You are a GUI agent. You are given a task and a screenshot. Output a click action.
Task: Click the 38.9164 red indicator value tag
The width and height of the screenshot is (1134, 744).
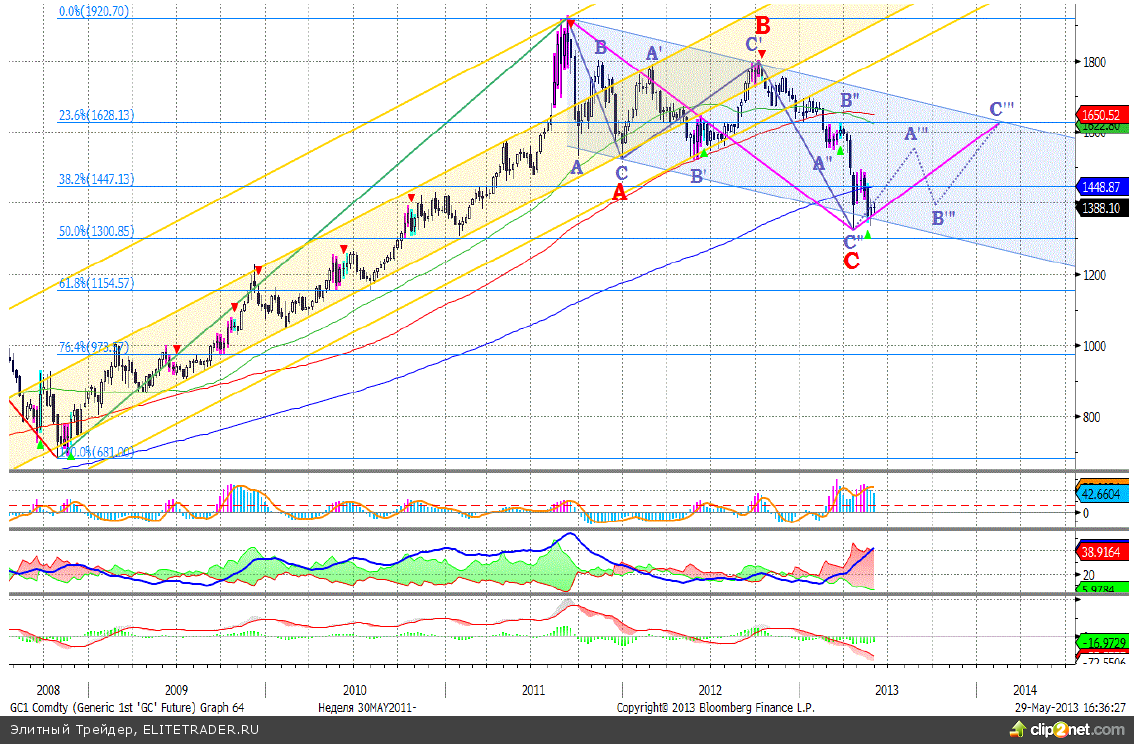(x=1103, y=551)
